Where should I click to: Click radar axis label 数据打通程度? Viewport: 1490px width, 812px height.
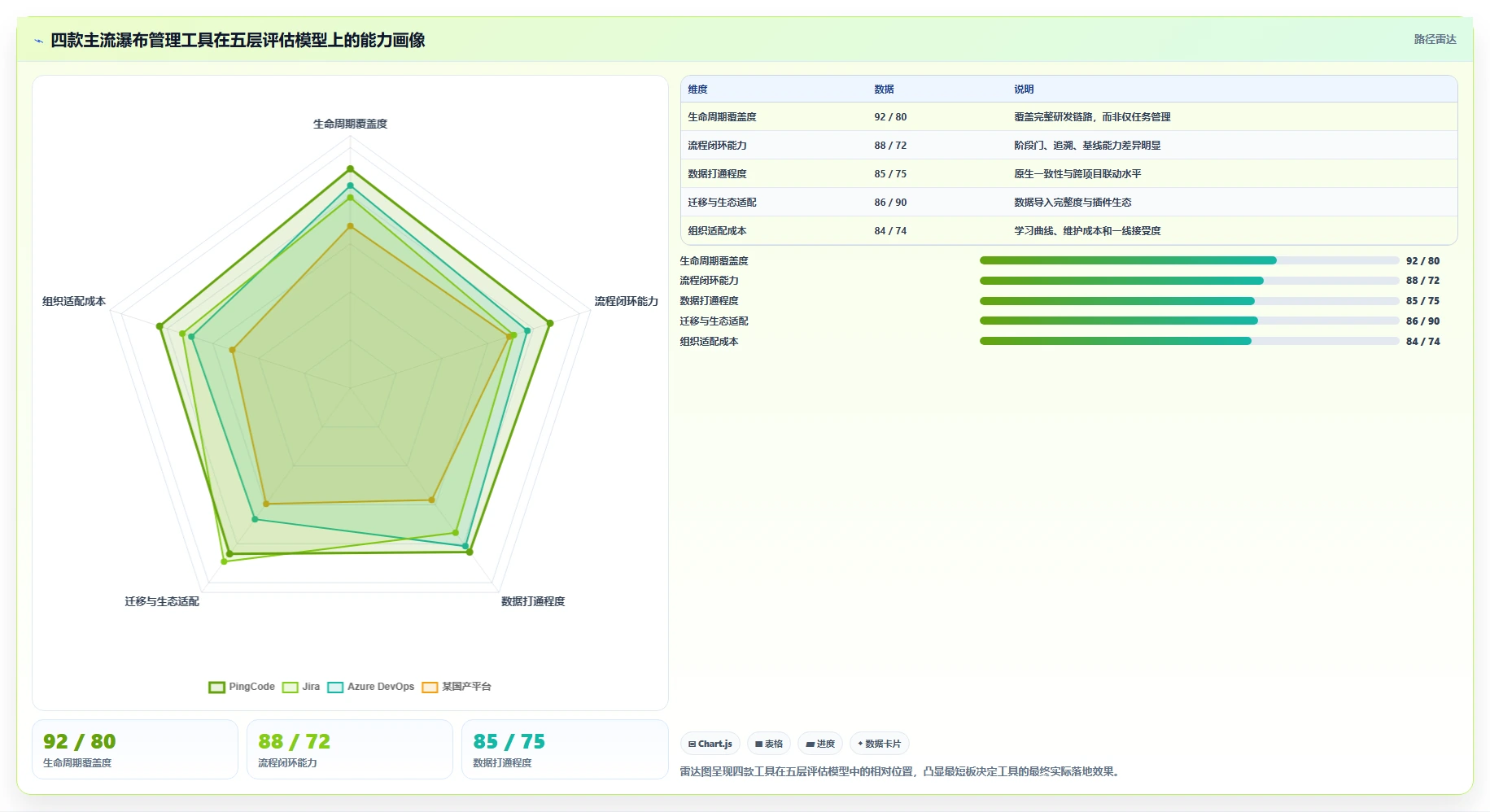coord(533,601)
